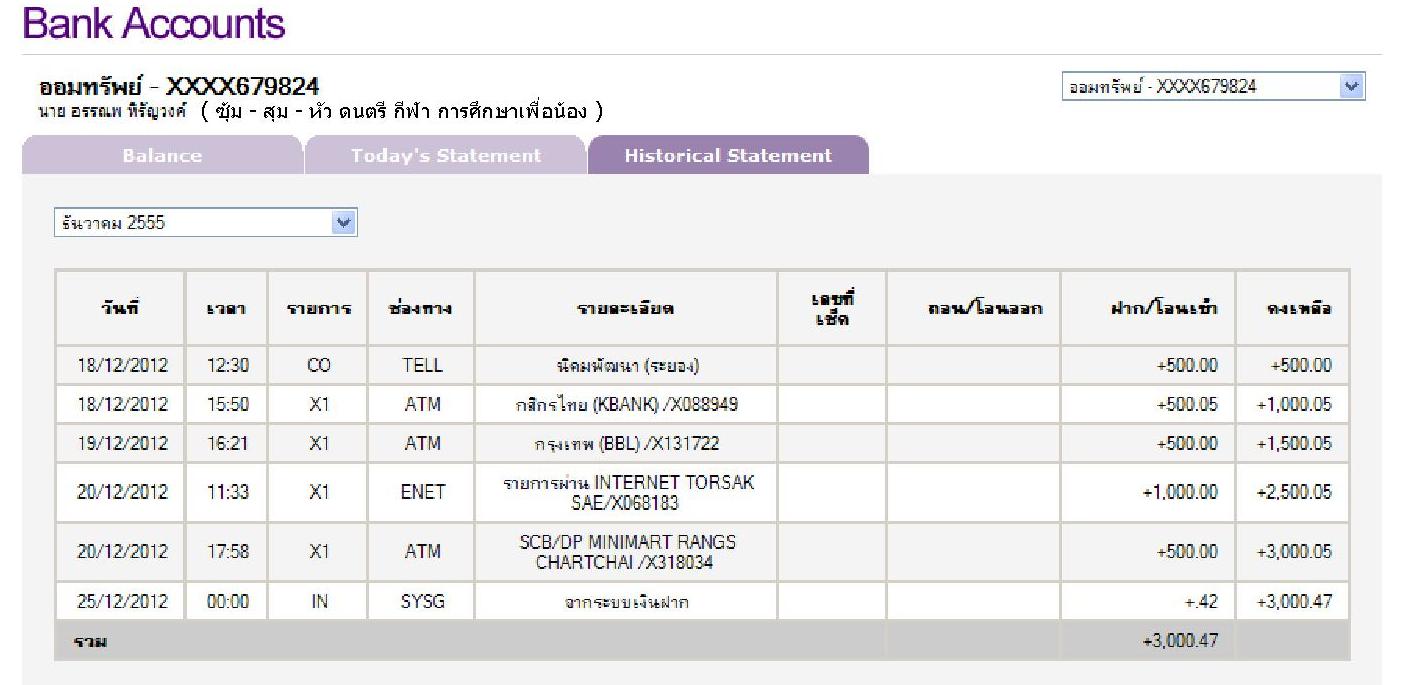The width and height of the screenshot is (1401, 685).
Task: Click the ENET channel cell
Action: point(422,492)
